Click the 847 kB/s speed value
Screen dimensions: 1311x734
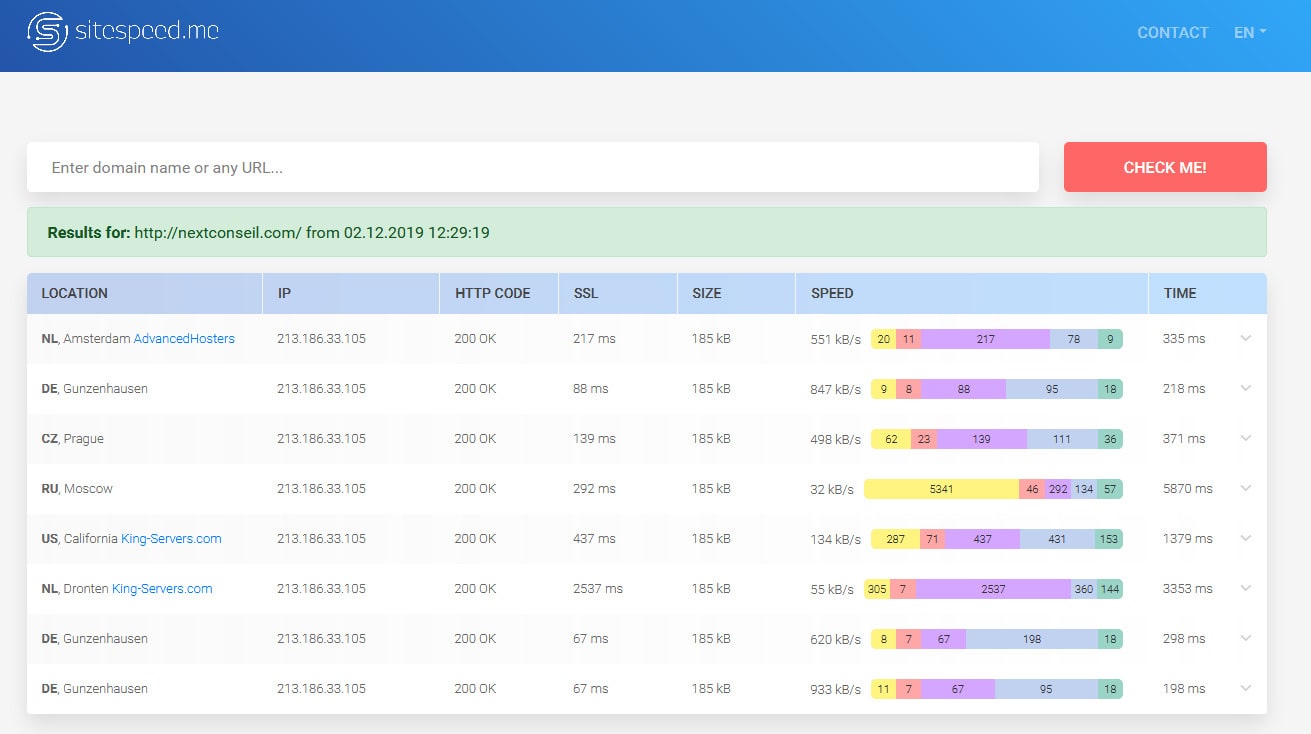[x=835, y=389]
